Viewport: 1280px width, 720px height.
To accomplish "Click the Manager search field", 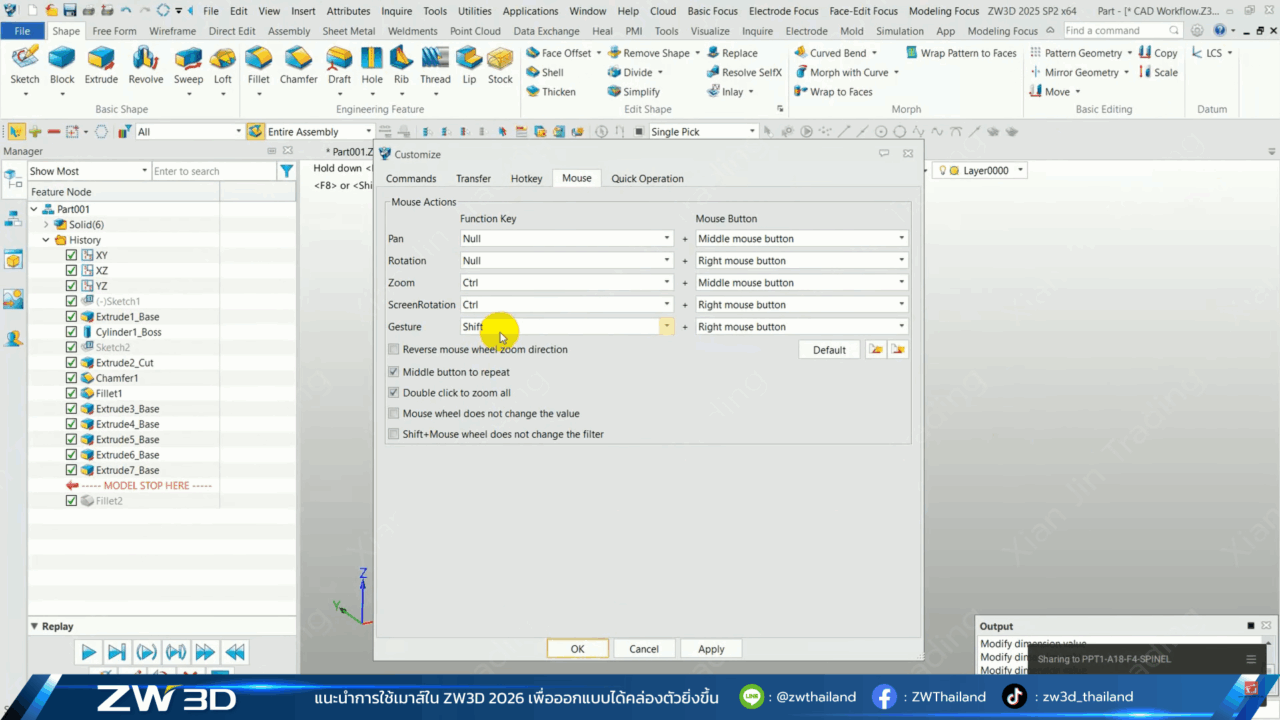I will click(x=213, y=171).
